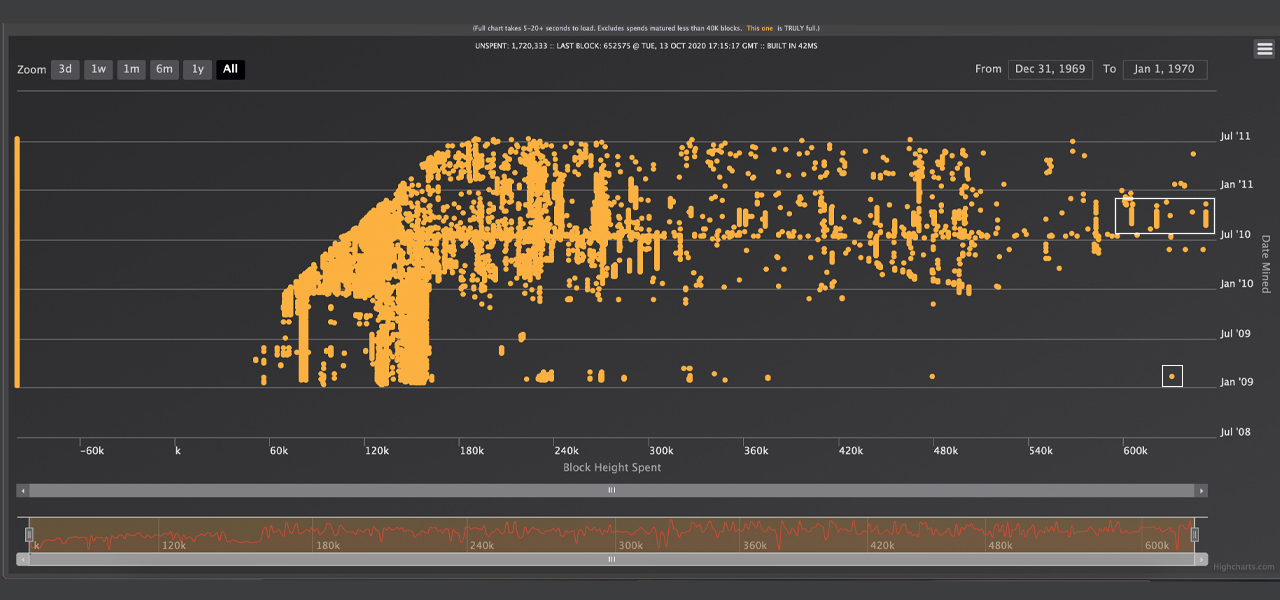
Task: Click the '300k' main x-axis label
Action: coord(661,451)
